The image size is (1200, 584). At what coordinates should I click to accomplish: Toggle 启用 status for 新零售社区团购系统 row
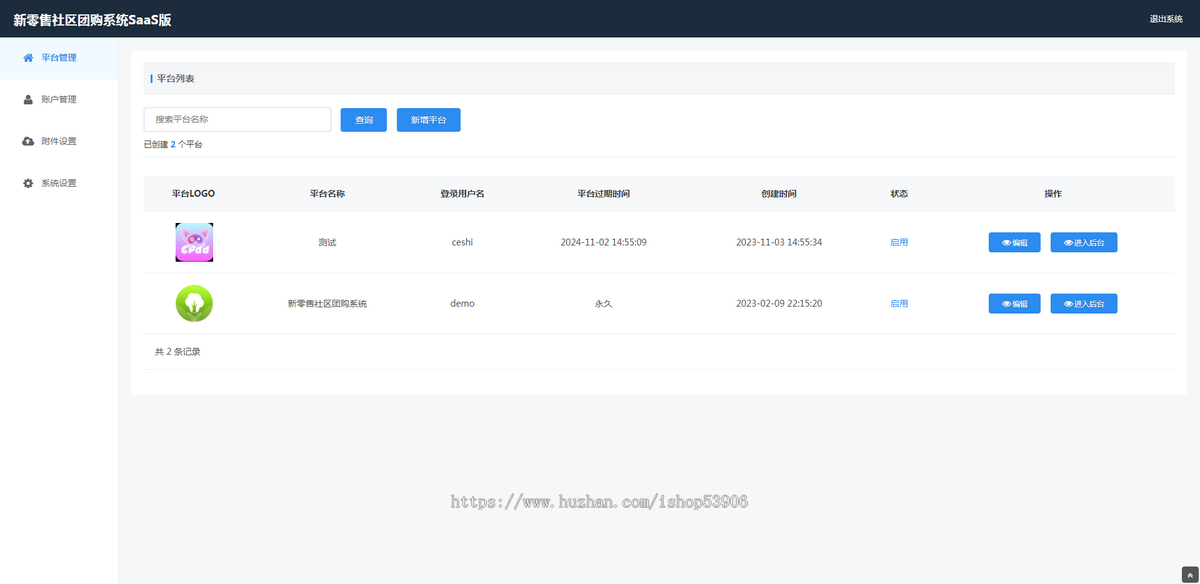899,304
